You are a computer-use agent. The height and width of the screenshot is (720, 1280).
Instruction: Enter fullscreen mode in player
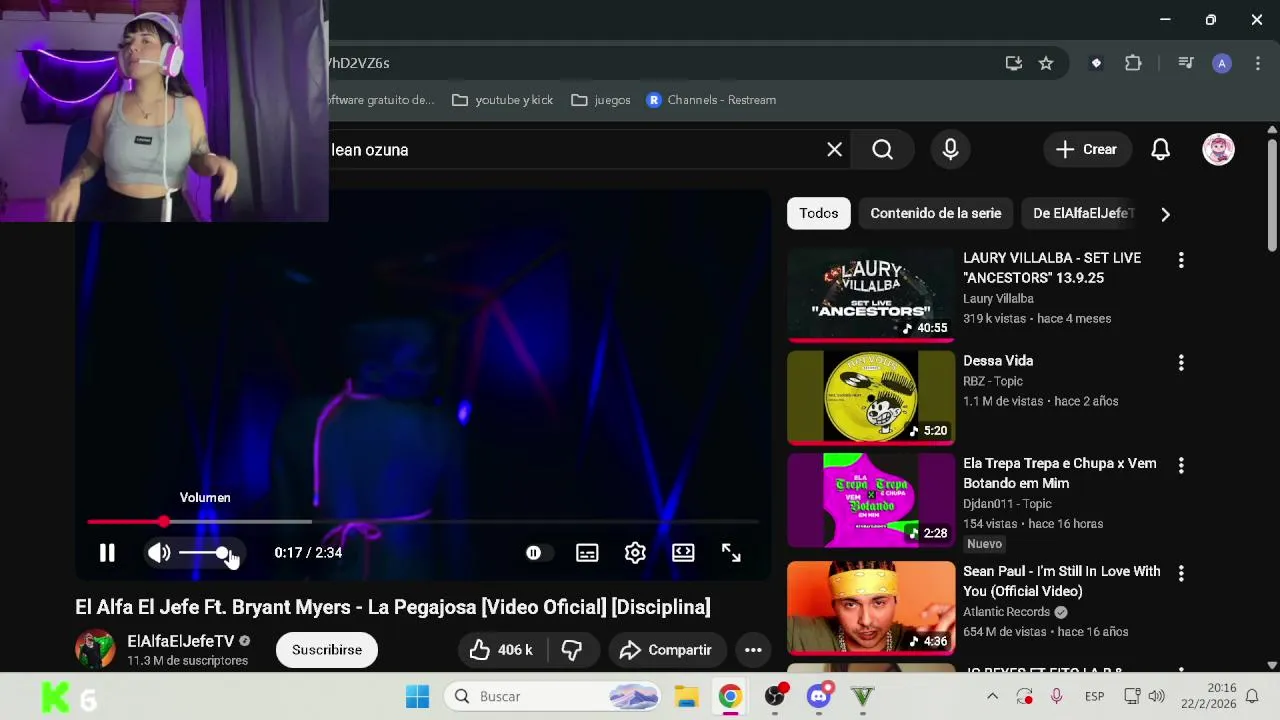[731, 552]
